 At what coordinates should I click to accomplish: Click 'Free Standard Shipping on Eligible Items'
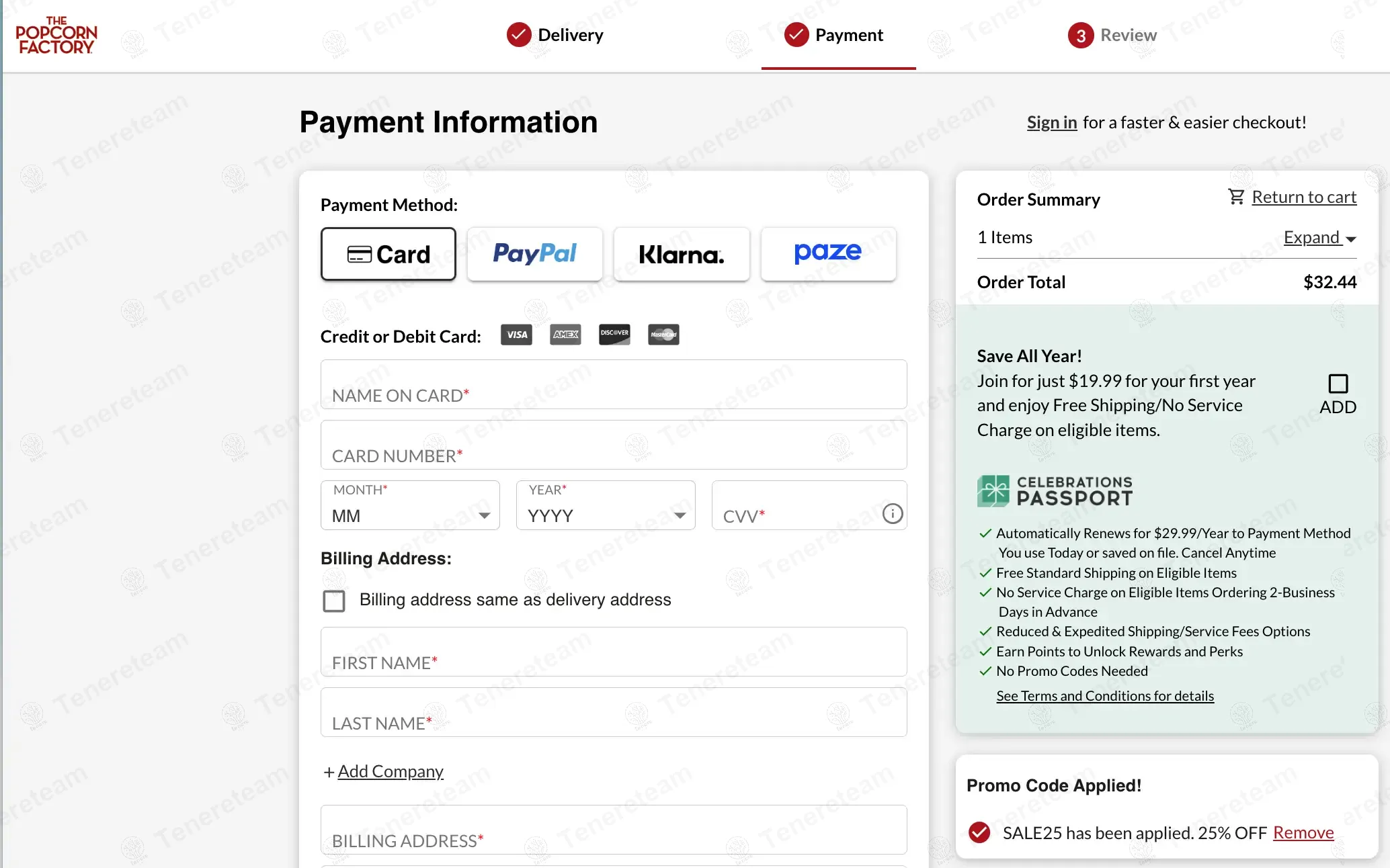(1116, 573)
